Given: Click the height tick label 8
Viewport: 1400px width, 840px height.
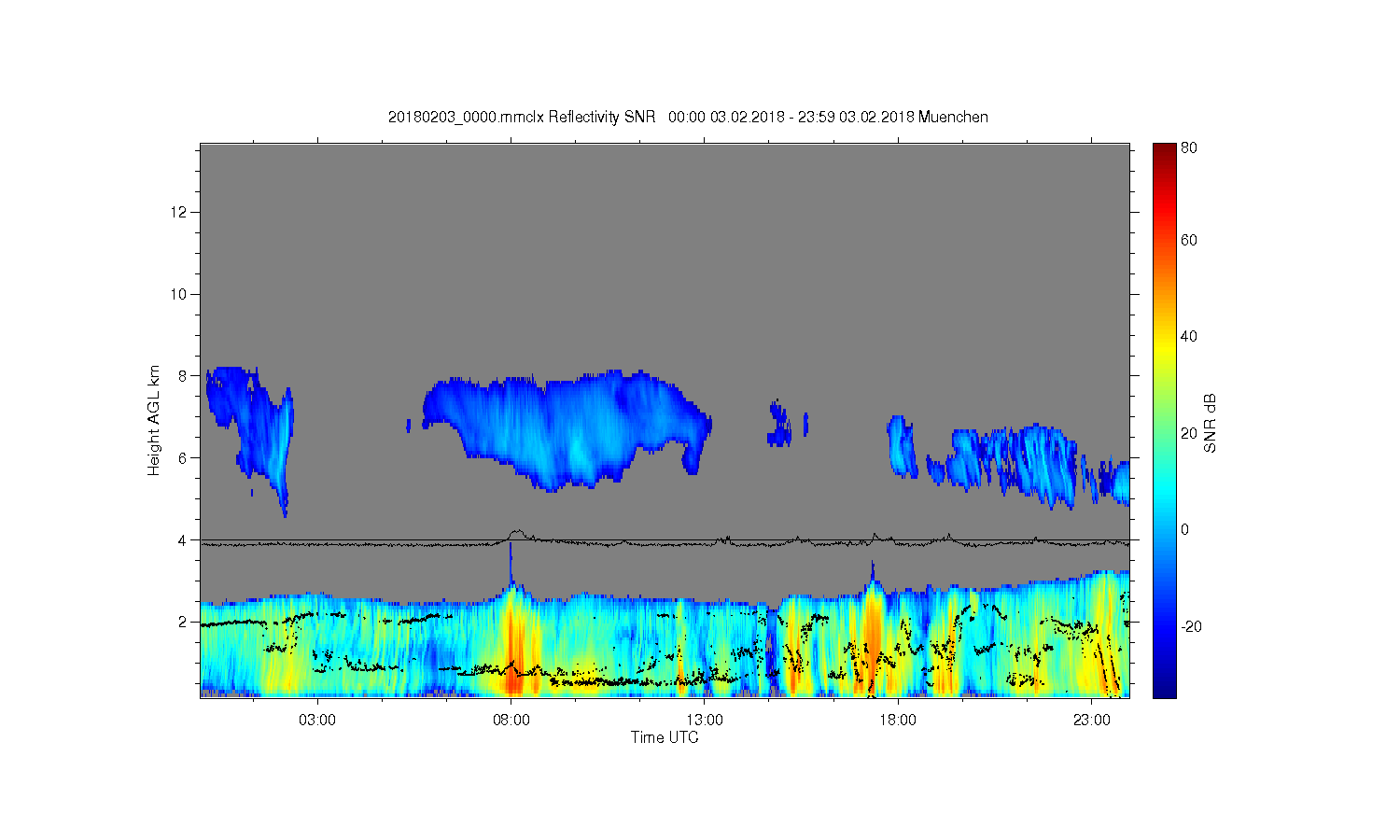Looking at the screenshot, I should 183,376.
